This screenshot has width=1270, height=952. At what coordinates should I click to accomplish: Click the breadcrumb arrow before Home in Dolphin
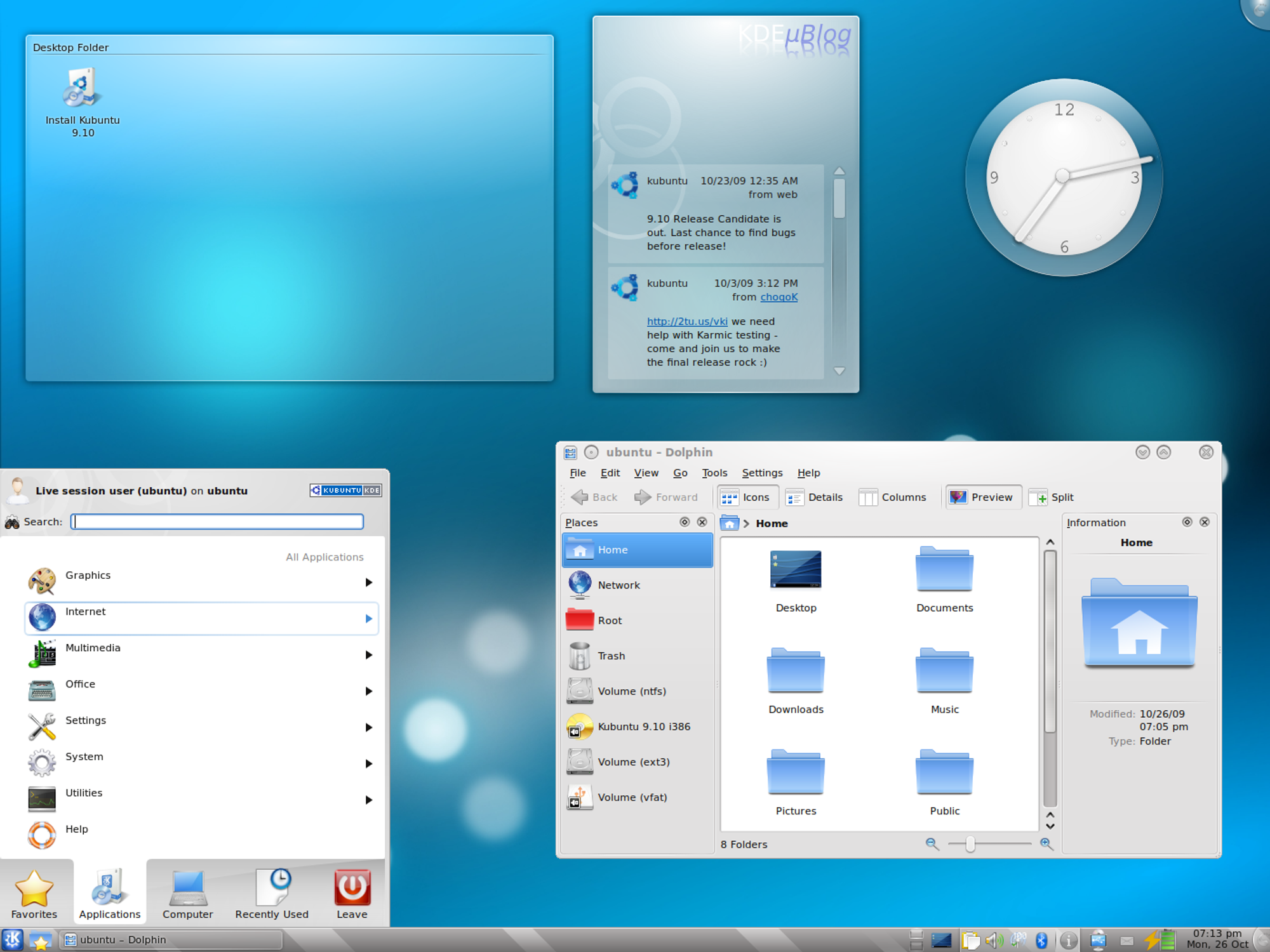(747, 524)
